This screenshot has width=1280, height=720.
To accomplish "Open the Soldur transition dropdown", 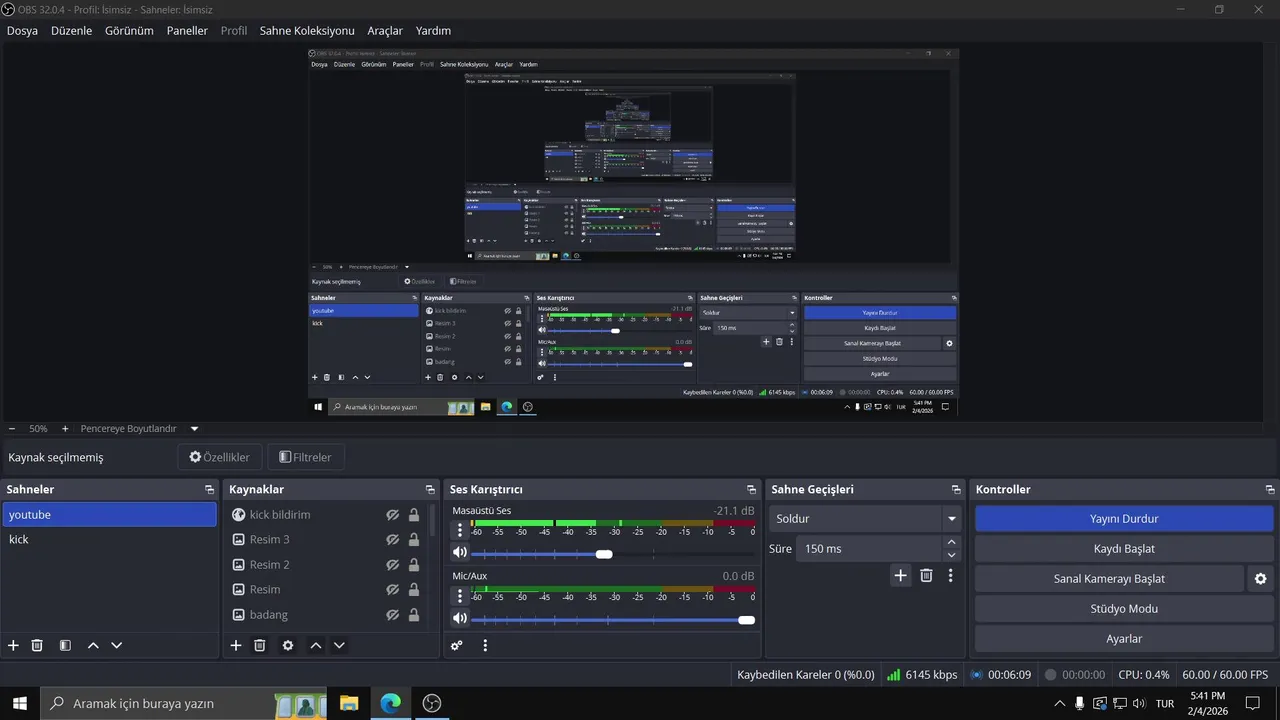I will point(866,519).
